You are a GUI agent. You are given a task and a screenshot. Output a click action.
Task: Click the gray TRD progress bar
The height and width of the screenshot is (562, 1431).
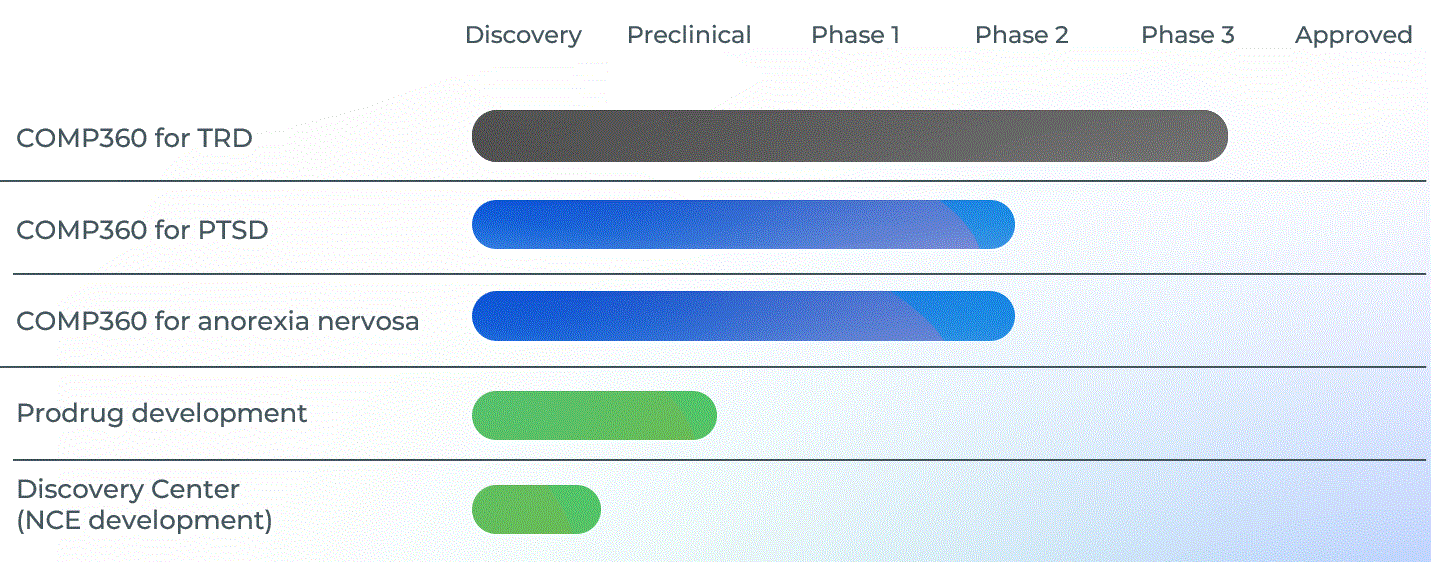coord(849,136)
